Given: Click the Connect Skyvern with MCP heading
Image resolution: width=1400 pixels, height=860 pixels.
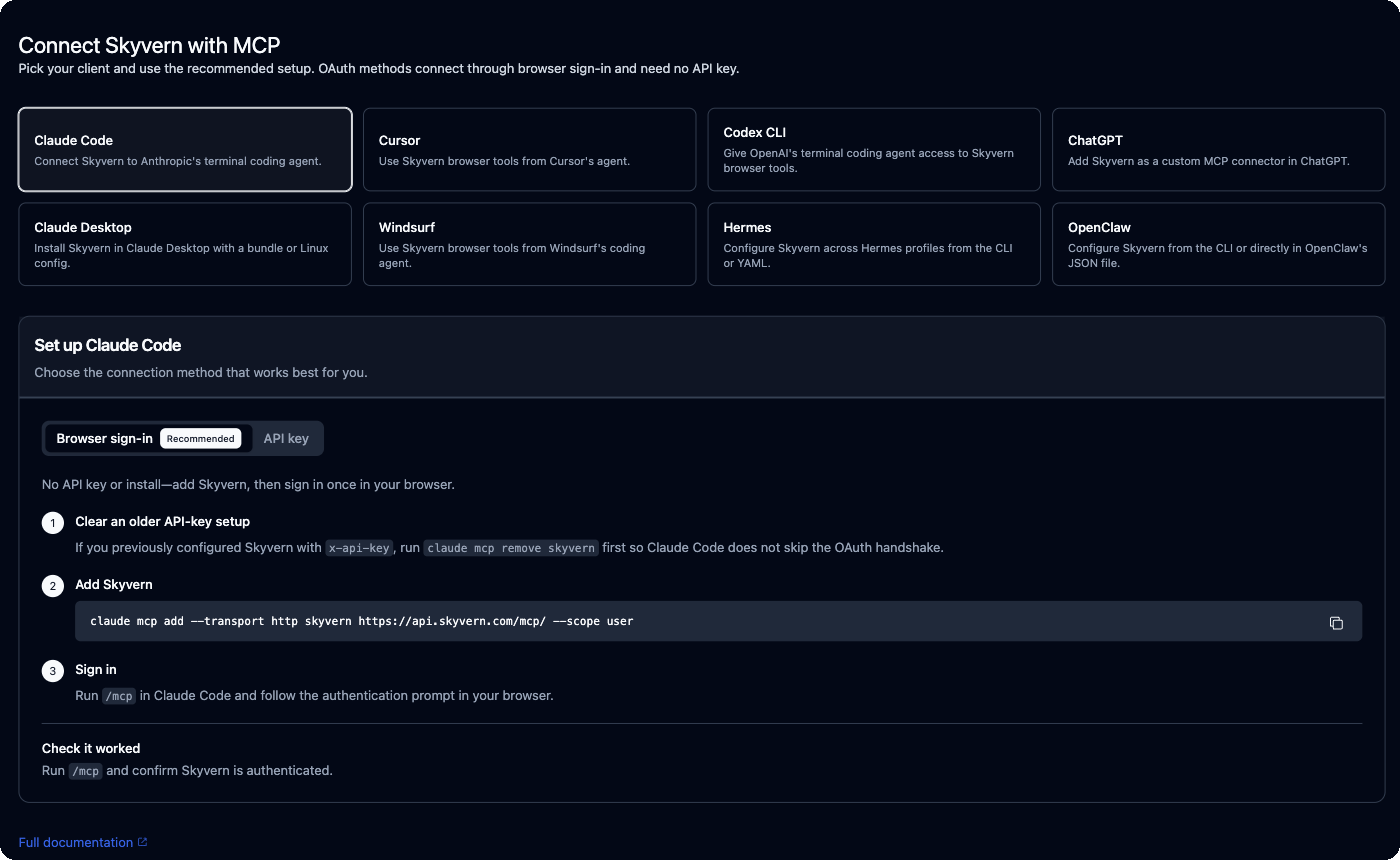Looking at the screenshot, I should coord(149,45).
